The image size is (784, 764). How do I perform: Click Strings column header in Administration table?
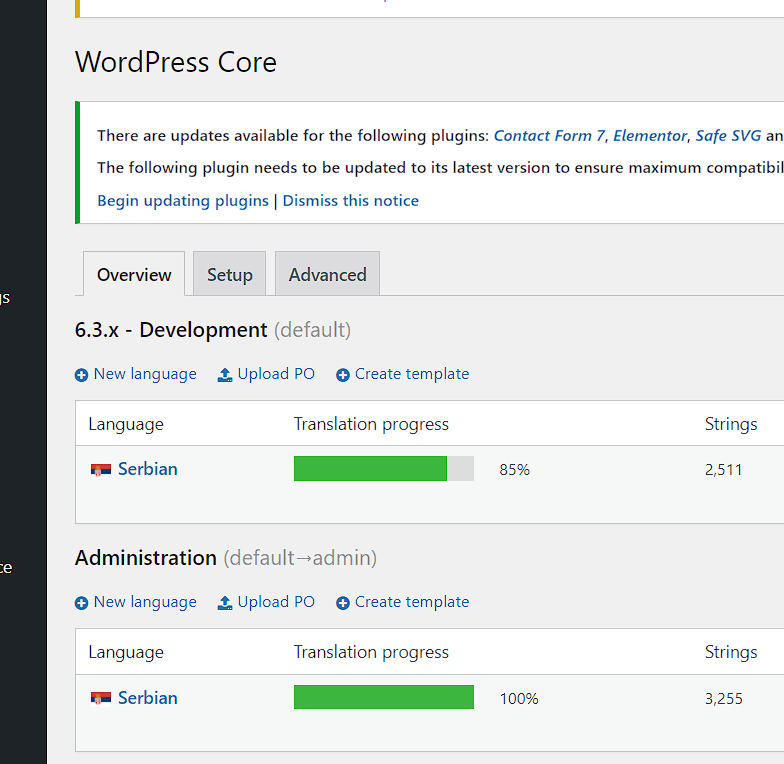[x=730, y=652]
